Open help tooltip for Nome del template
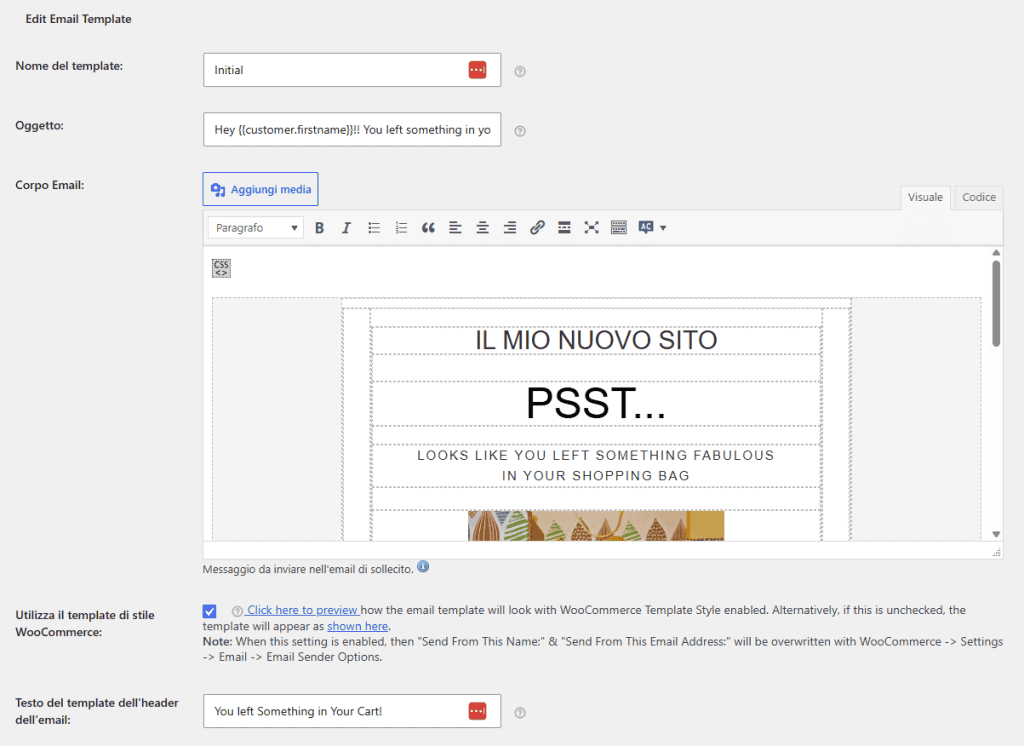The height and width of the screenshot is (746, 1024). point(520,72)
